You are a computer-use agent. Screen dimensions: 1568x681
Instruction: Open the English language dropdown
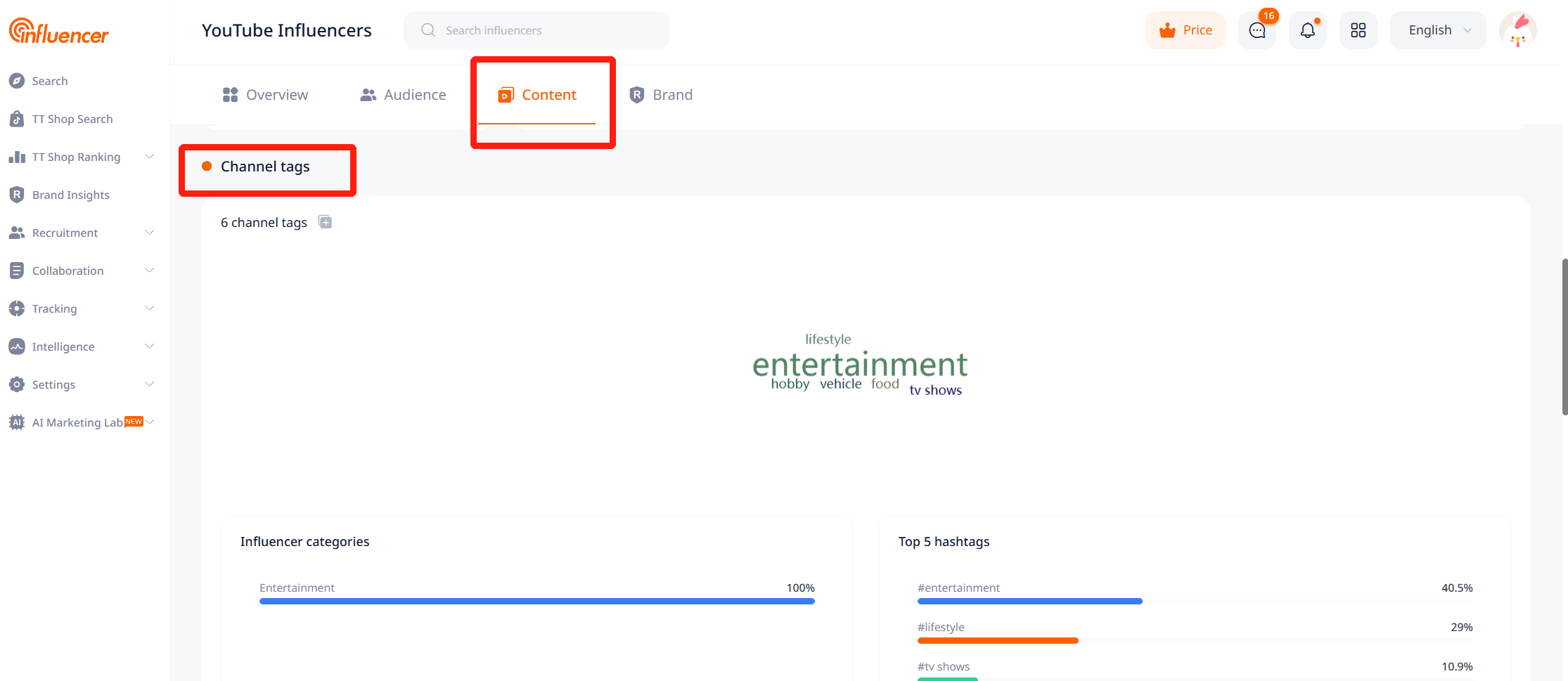[x=1438, y=30]
